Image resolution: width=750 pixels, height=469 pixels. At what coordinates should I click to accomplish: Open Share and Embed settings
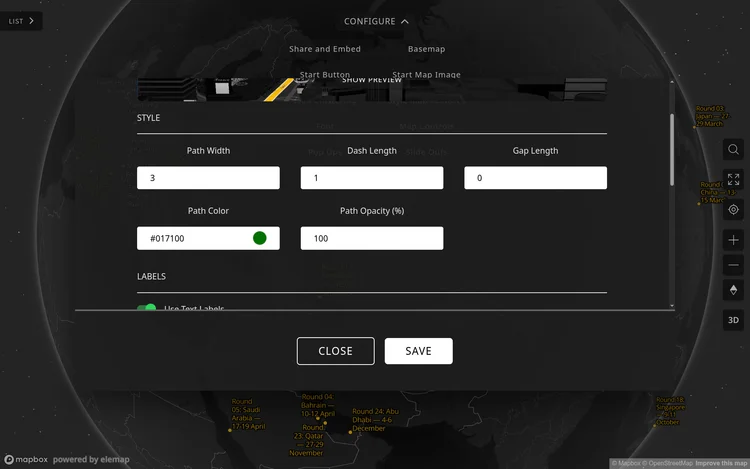325,49
